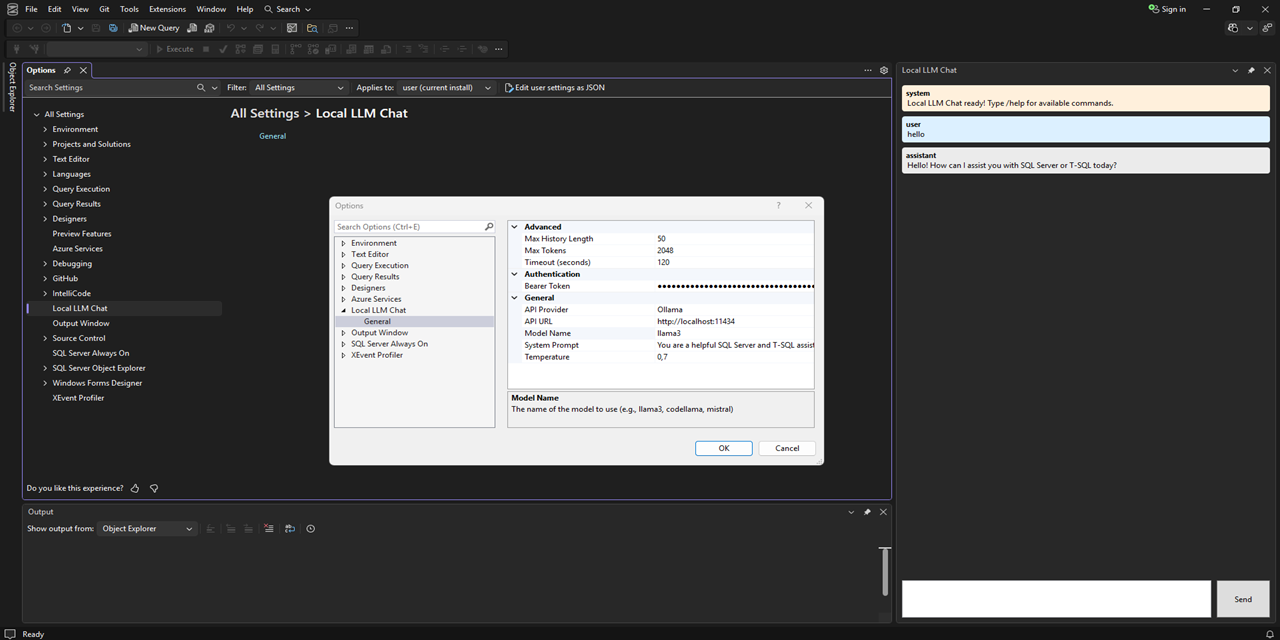Screen dimensions: 1280x640
Task: Open Show output from dropdown
Action: (147, 528)
